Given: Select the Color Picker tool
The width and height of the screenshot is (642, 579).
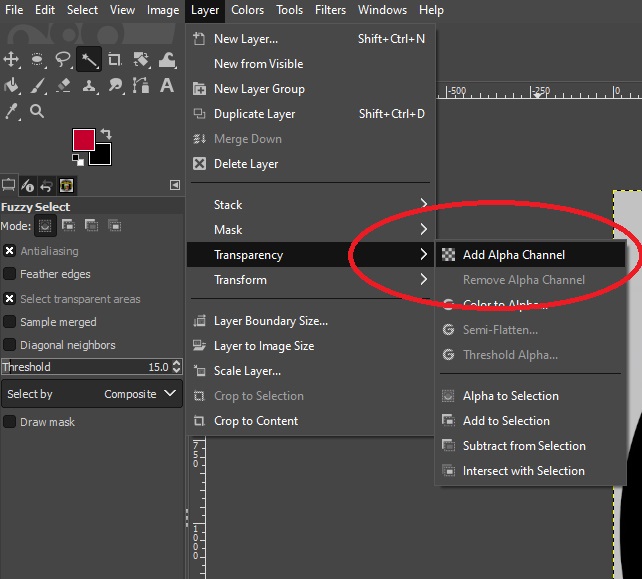Looking at the screenshot, I should click(11, 111).
